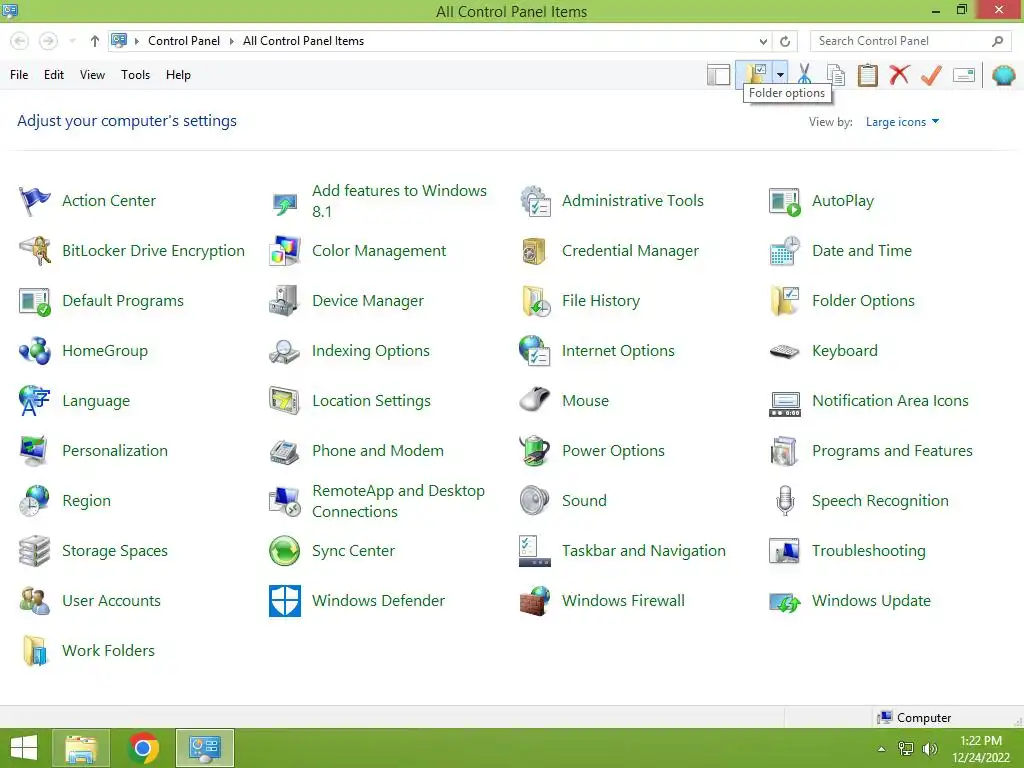Open RemoteApp and Desktop Connections link
Screen dimensions: 1024x768
click(x=398, y=501)
